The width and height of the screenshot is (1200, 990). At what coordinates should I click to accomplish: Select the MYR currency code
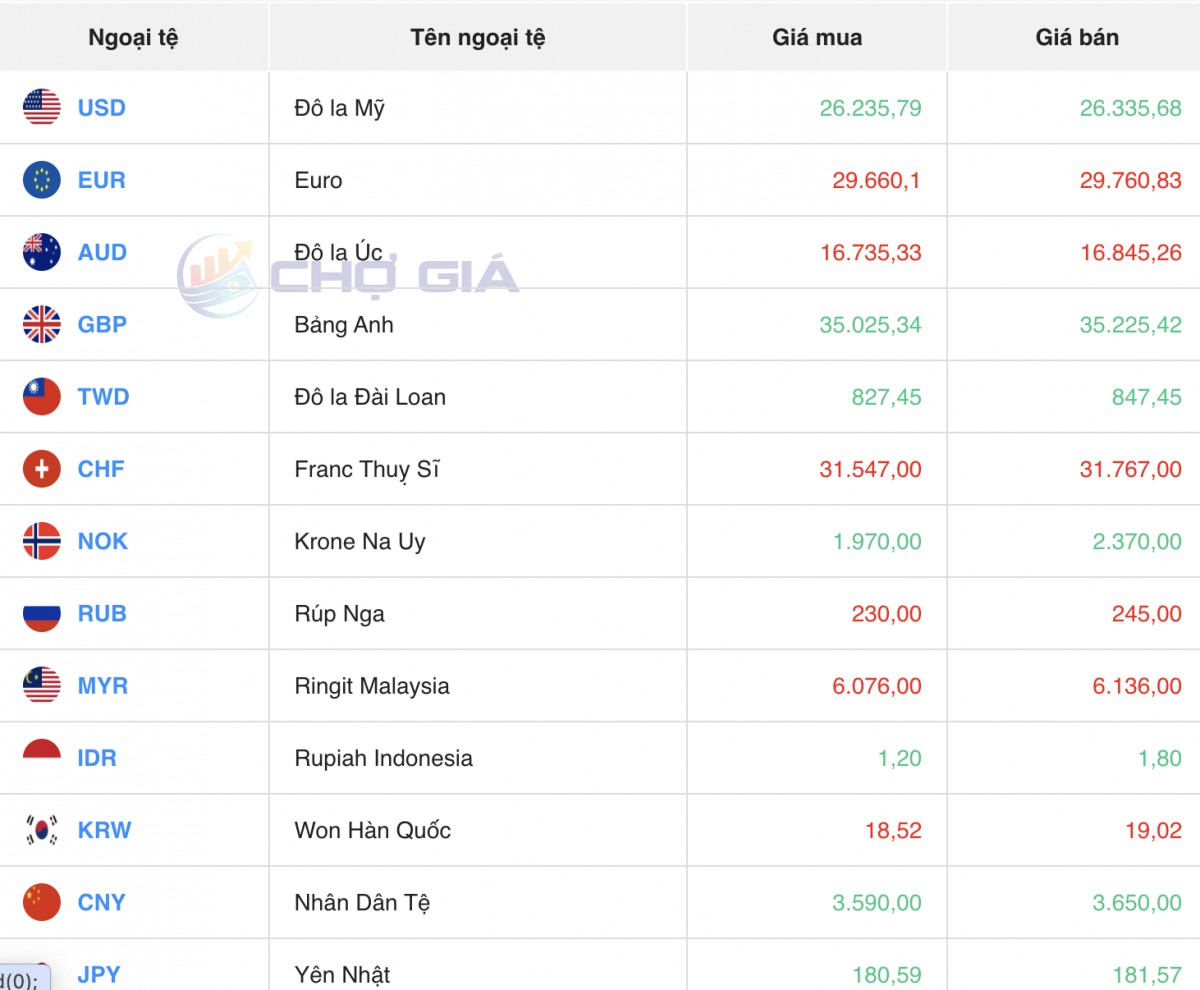point(103,686)
